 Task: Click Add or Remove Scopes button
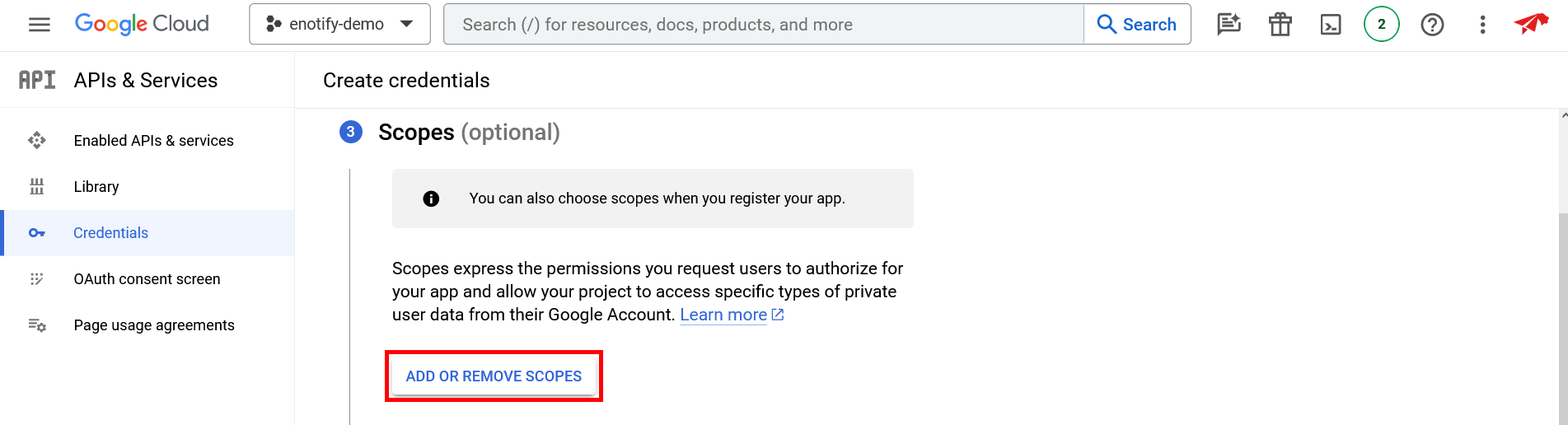(494, 376)
